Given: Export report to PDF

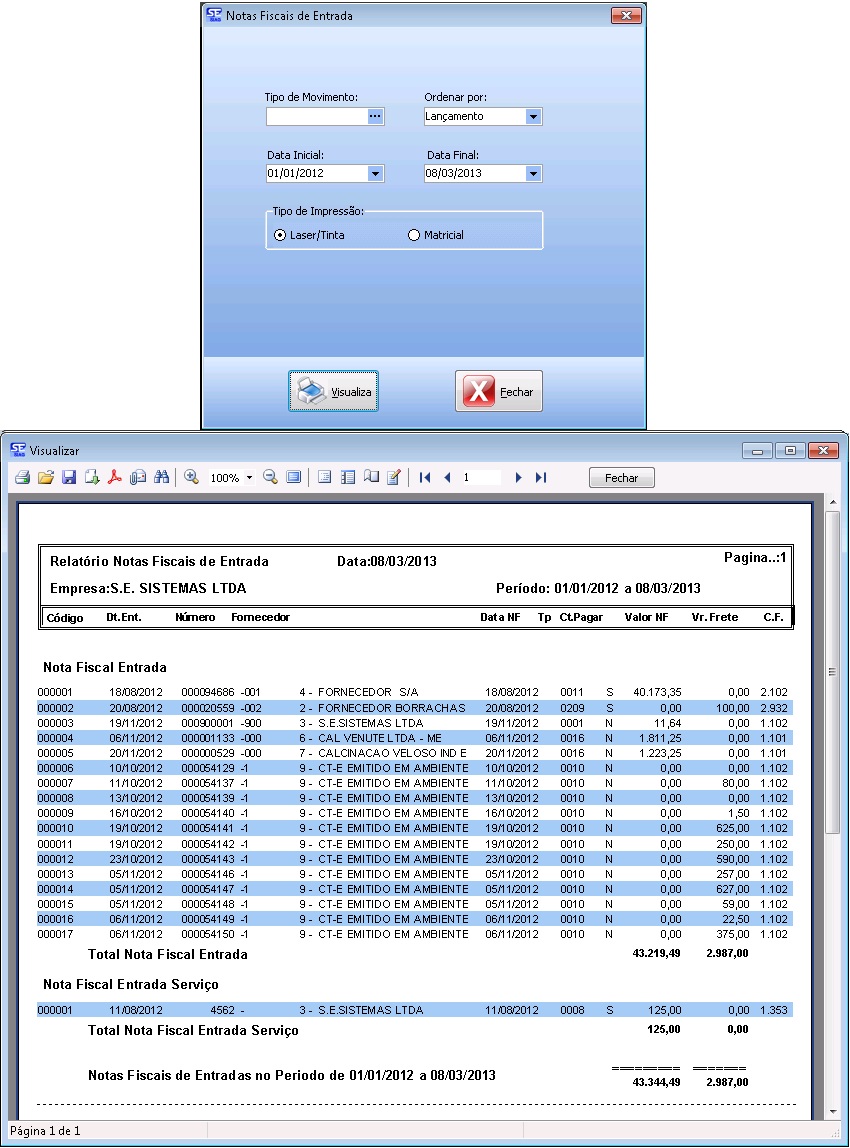Looking at the screenshot, I should [115, 478].
